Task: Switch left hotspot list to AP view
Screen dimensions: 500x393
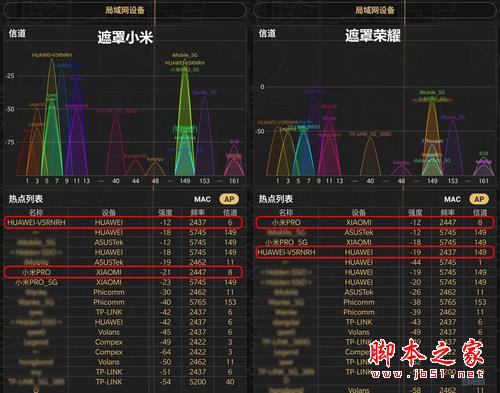Action: [229, 199]
